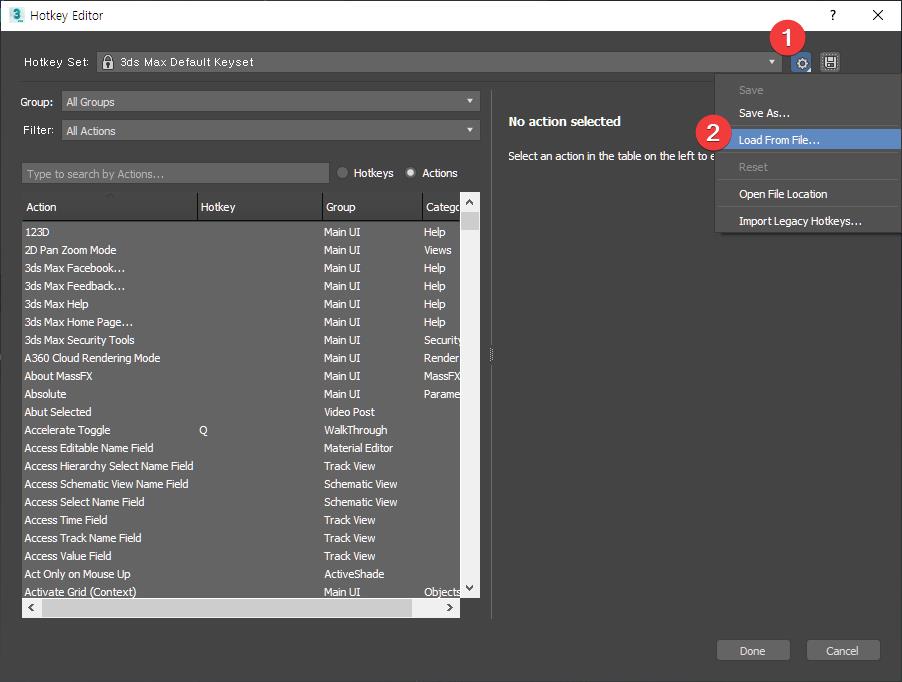Click the lock icon beside 3ds Max Default Keyset
The image size is (902, 682).
tap(108, 62)
